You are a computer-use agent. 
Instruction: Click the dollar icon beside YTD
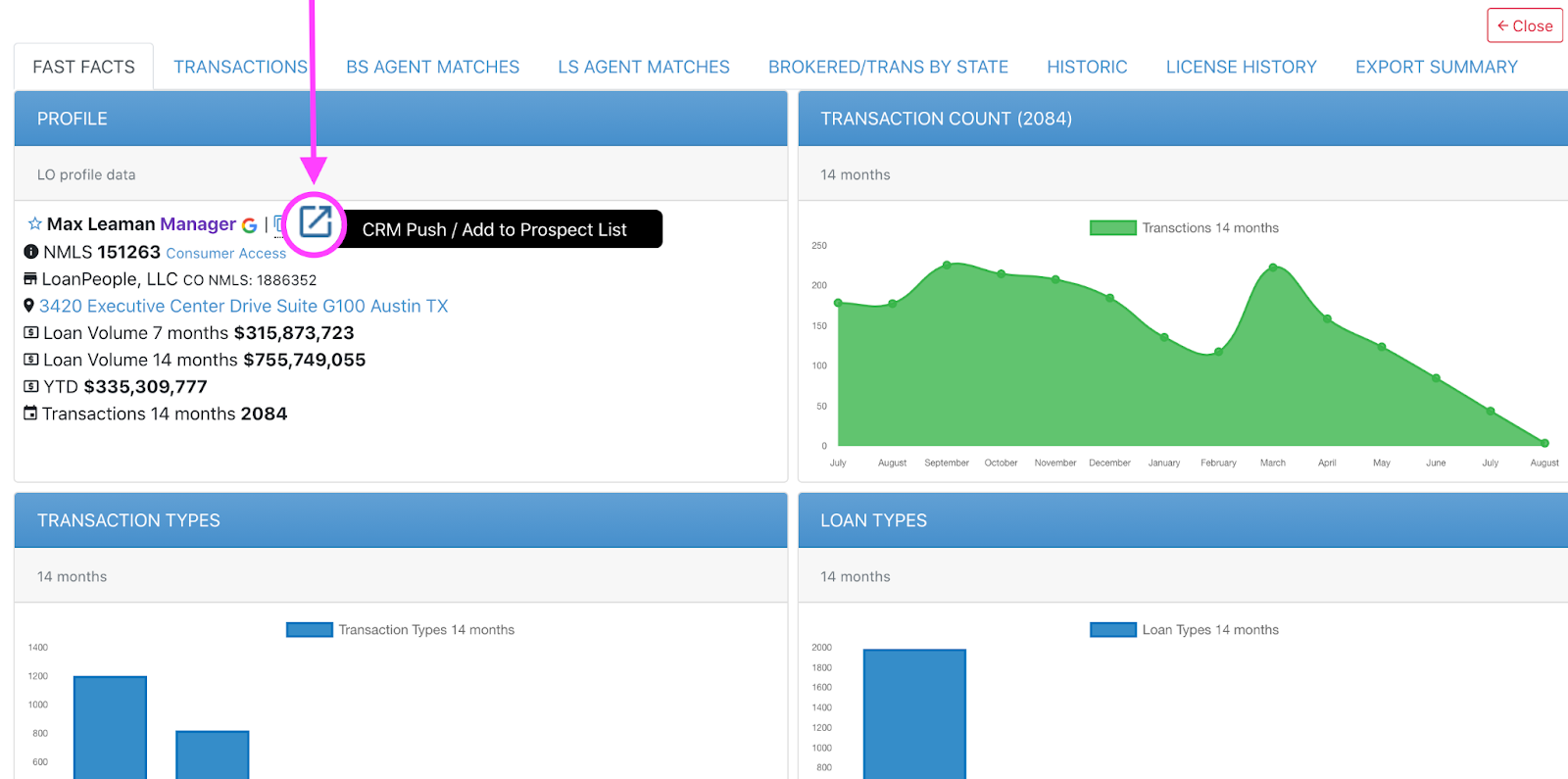tap(31, 386)
